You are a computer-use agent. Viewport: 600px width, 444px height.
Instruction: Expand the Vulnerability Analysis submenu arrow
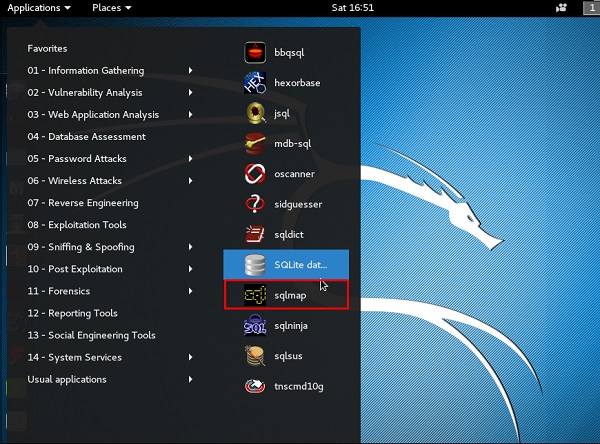[190, 93]
